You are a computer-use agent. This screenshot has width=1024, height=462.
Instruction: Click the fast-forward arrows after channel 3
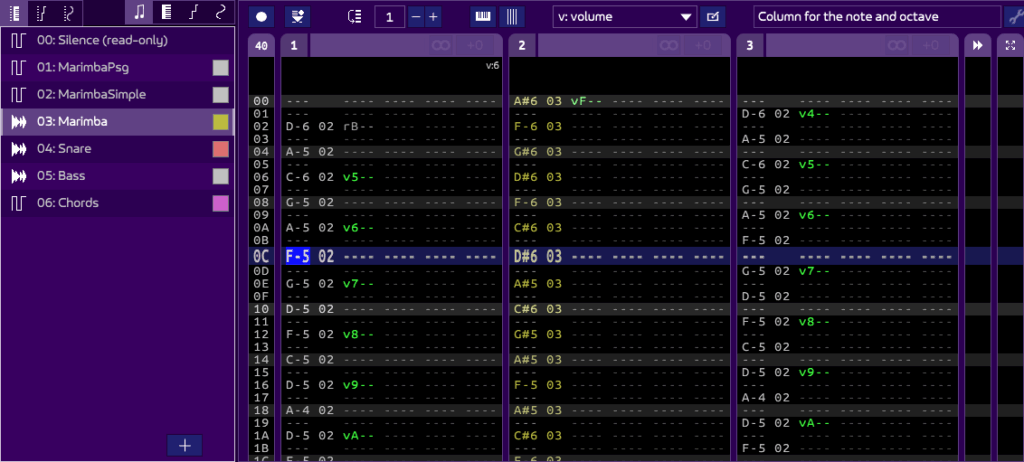click(976, 45)
